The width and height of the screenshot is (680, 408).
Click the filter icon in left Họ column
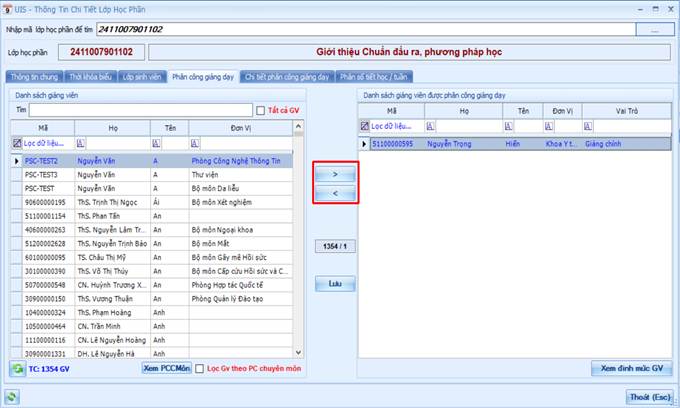81,143
